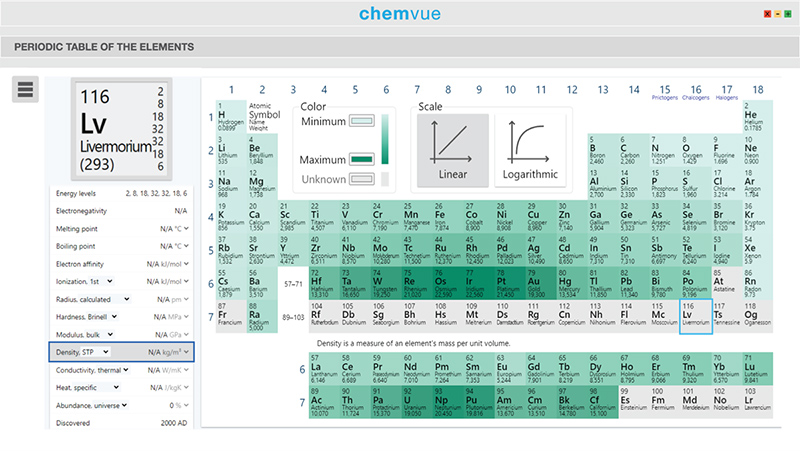Viewport: 800px width, 451px height.
Task: Select the Energy levels property row
Action: 121,193
